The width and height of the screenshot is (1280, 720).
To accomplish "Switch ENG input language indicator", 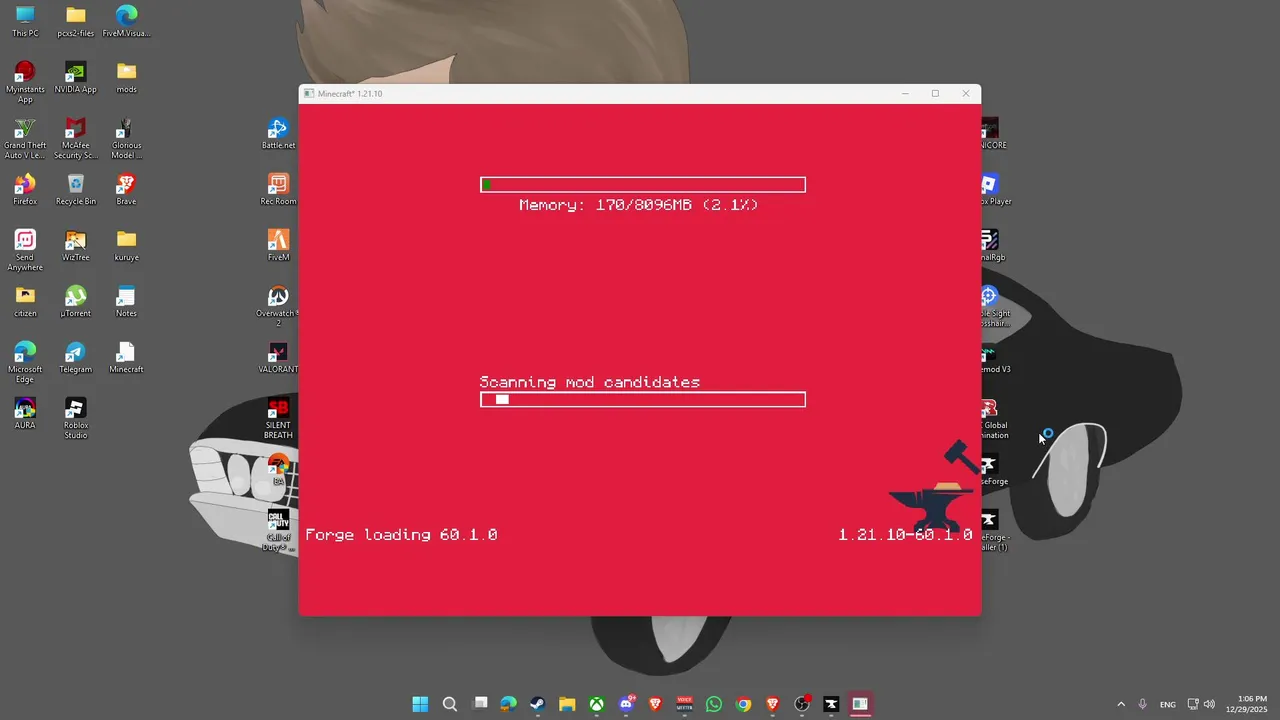I will [x=1168, y=704].
